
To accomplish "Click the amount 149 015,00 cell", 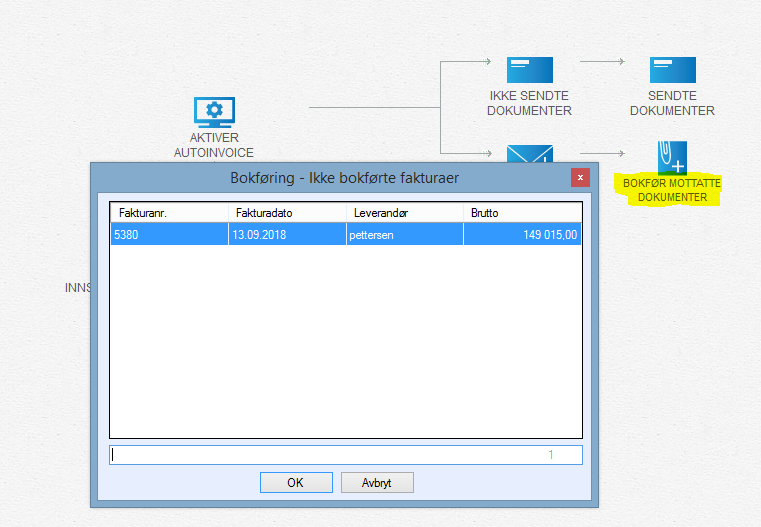I will tap(522, 234).
